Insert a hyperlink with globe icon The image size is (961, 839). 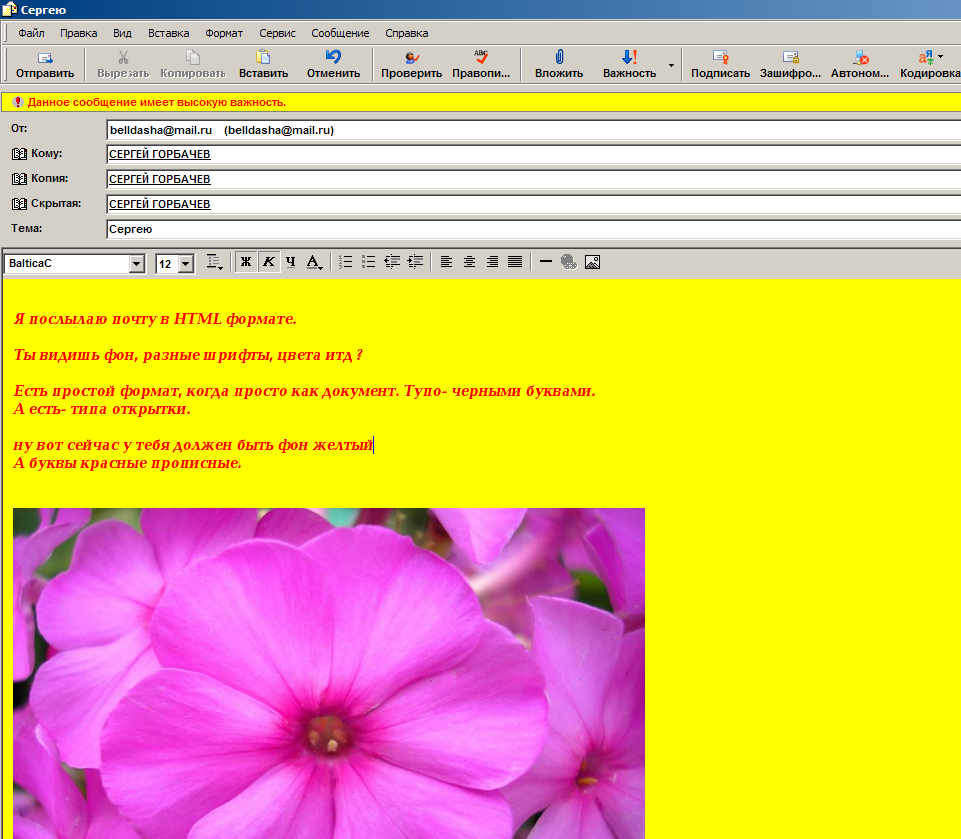(x=569, y=262)
